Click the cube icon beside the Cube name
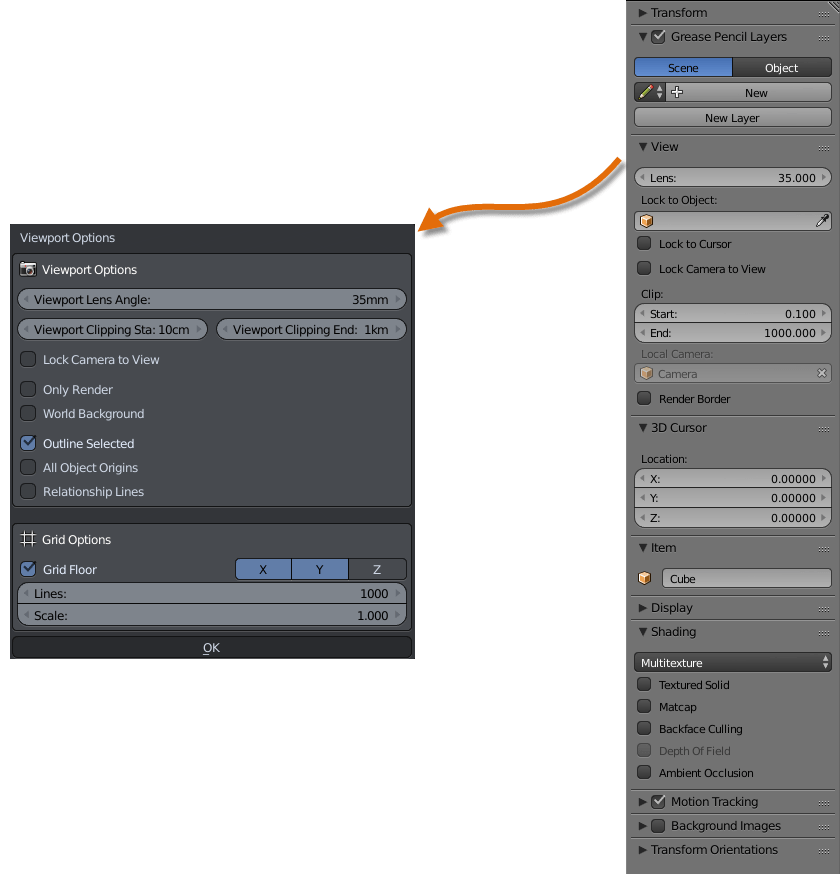The height and width of the screenshot is (874, 840). [644, 577]
